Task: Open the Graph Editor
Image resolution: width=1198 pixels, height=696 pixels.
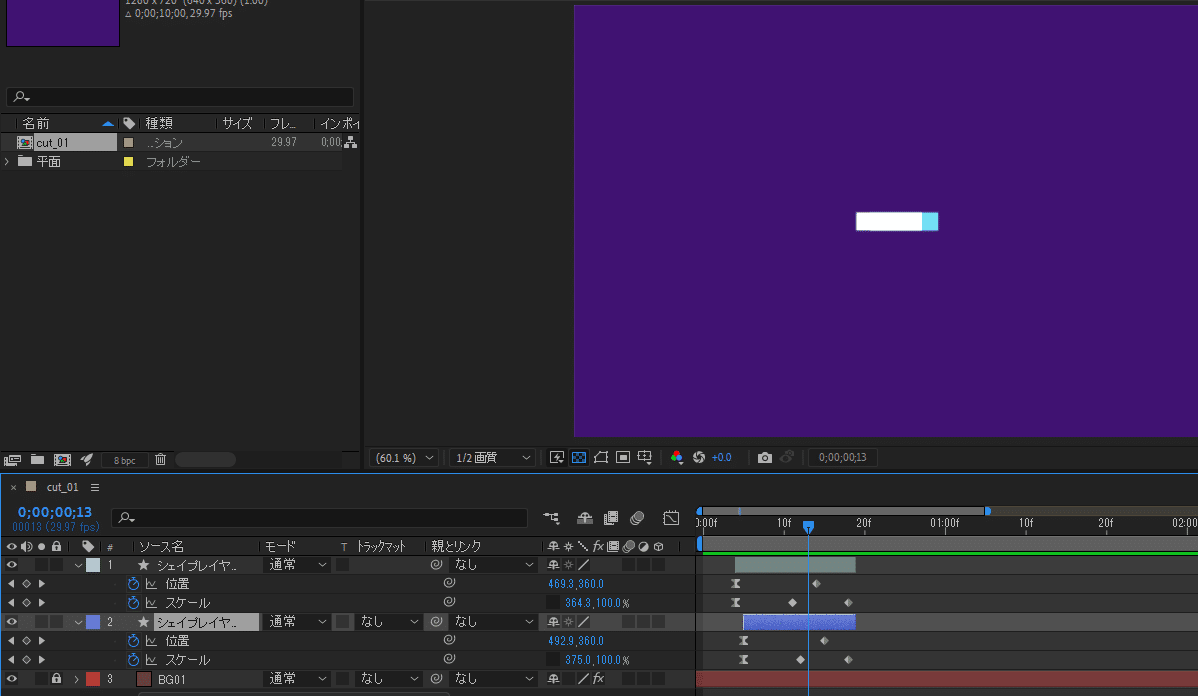Action: point(671,518)
